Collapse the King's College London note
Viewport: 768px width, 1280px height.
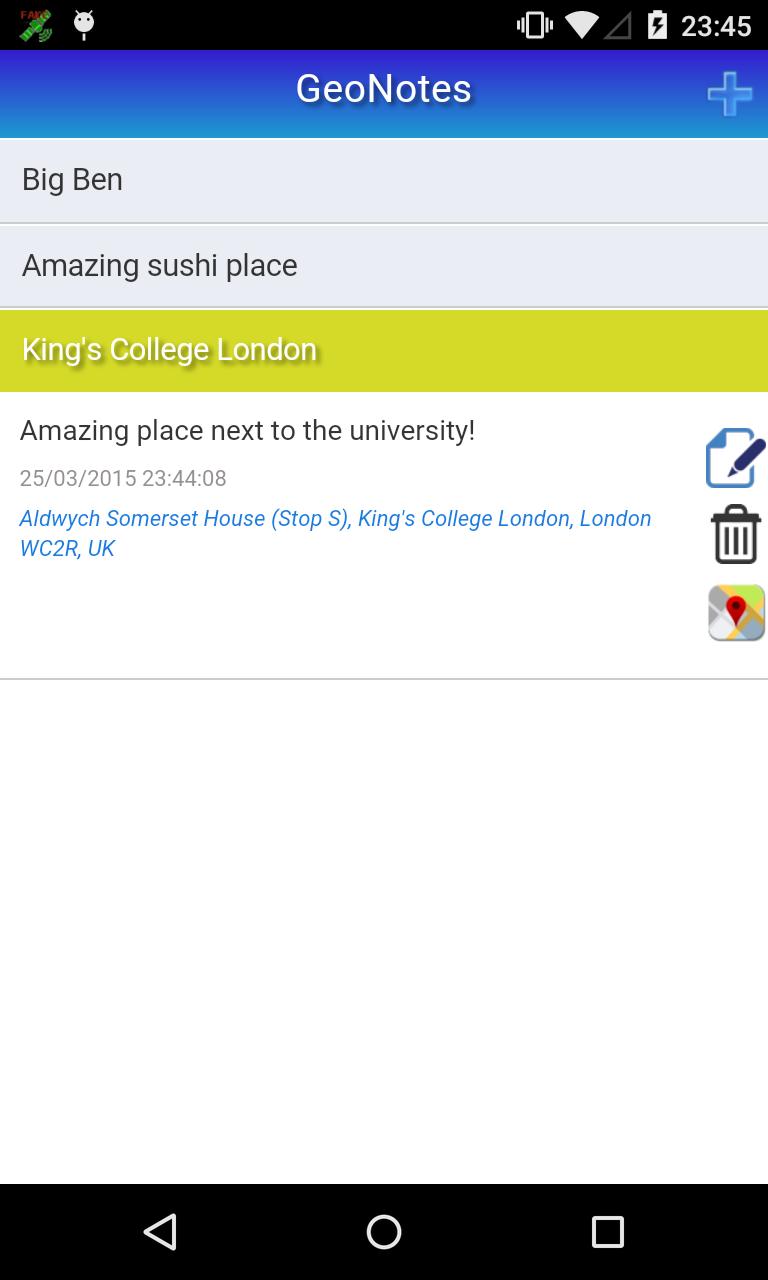click(384, 350)
